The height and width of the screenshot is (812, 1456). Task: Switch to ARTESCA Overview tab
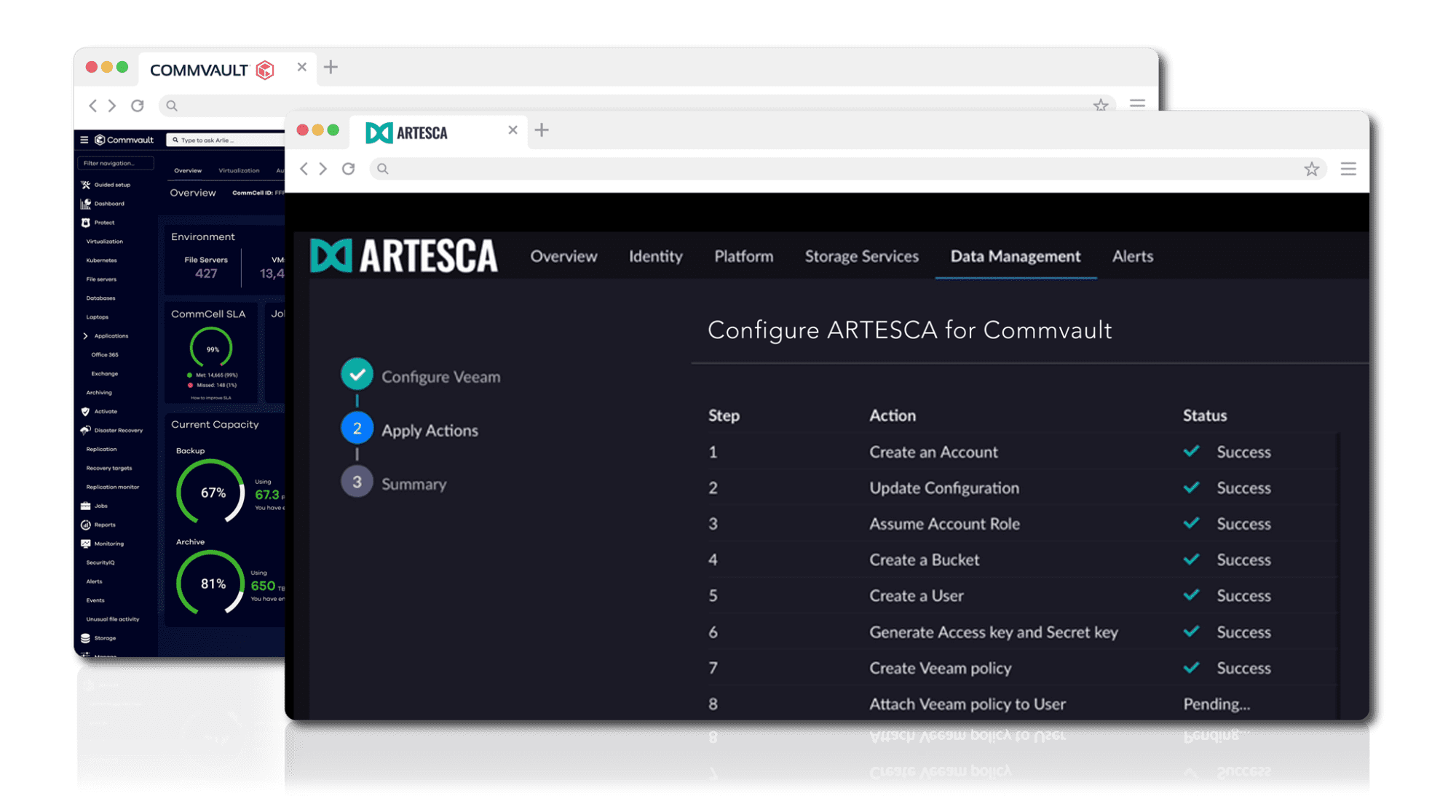click(x=563, y=256)
